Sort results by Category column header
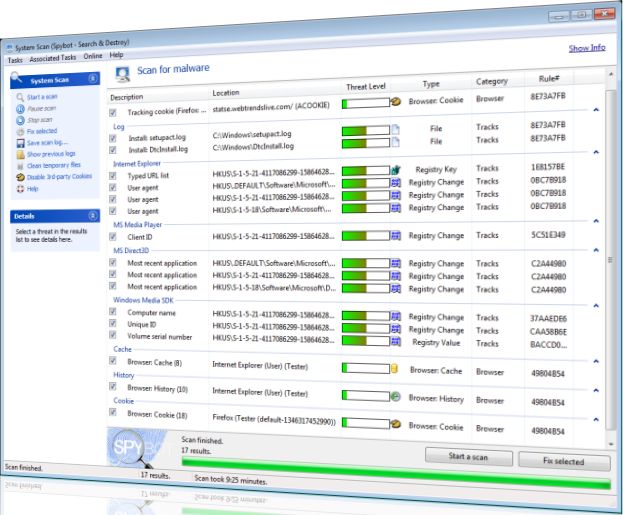Image resolution: width=623 pixels, height=515 pixels. 492,81
